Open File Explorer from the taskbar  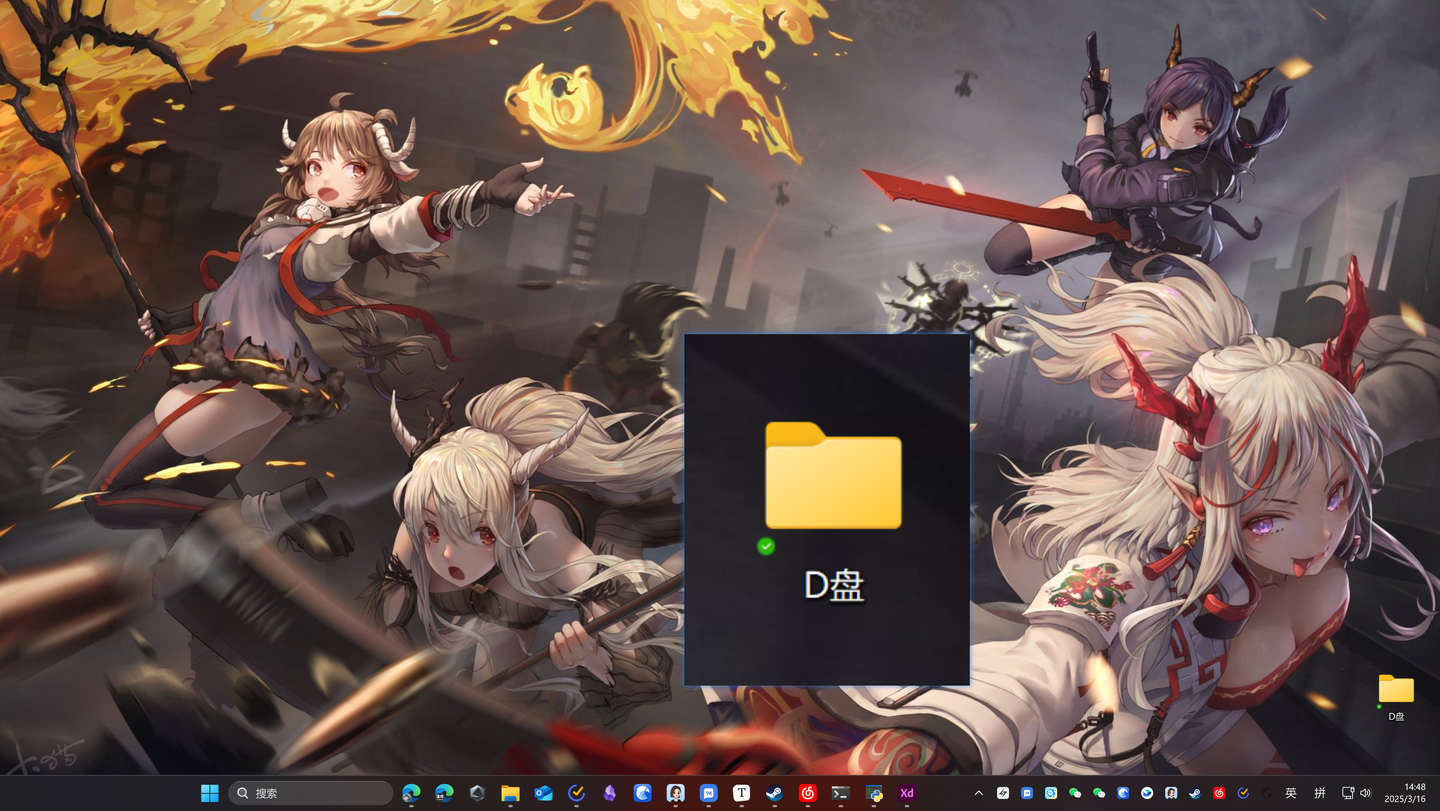tap(510, 793)
